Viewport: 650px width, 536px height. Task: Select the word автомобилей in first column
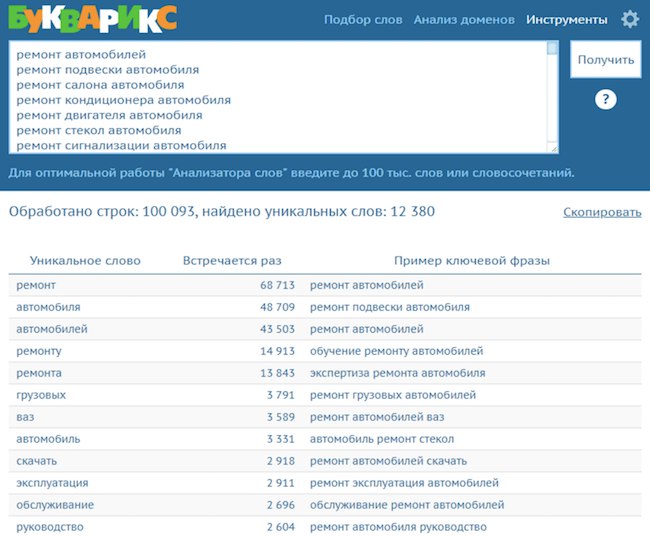point(52,329)
